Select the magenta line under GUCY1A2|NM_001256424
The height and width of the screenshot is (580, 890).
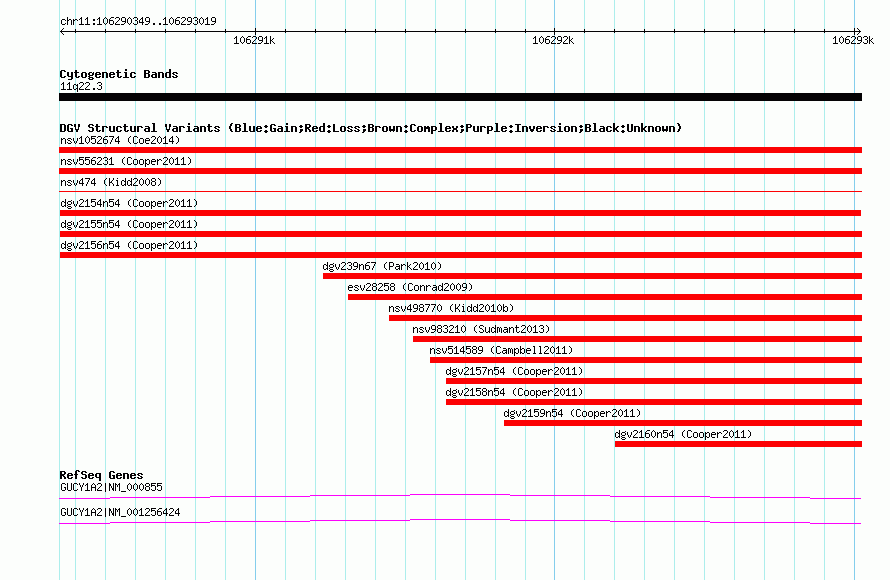click(460, 522)
